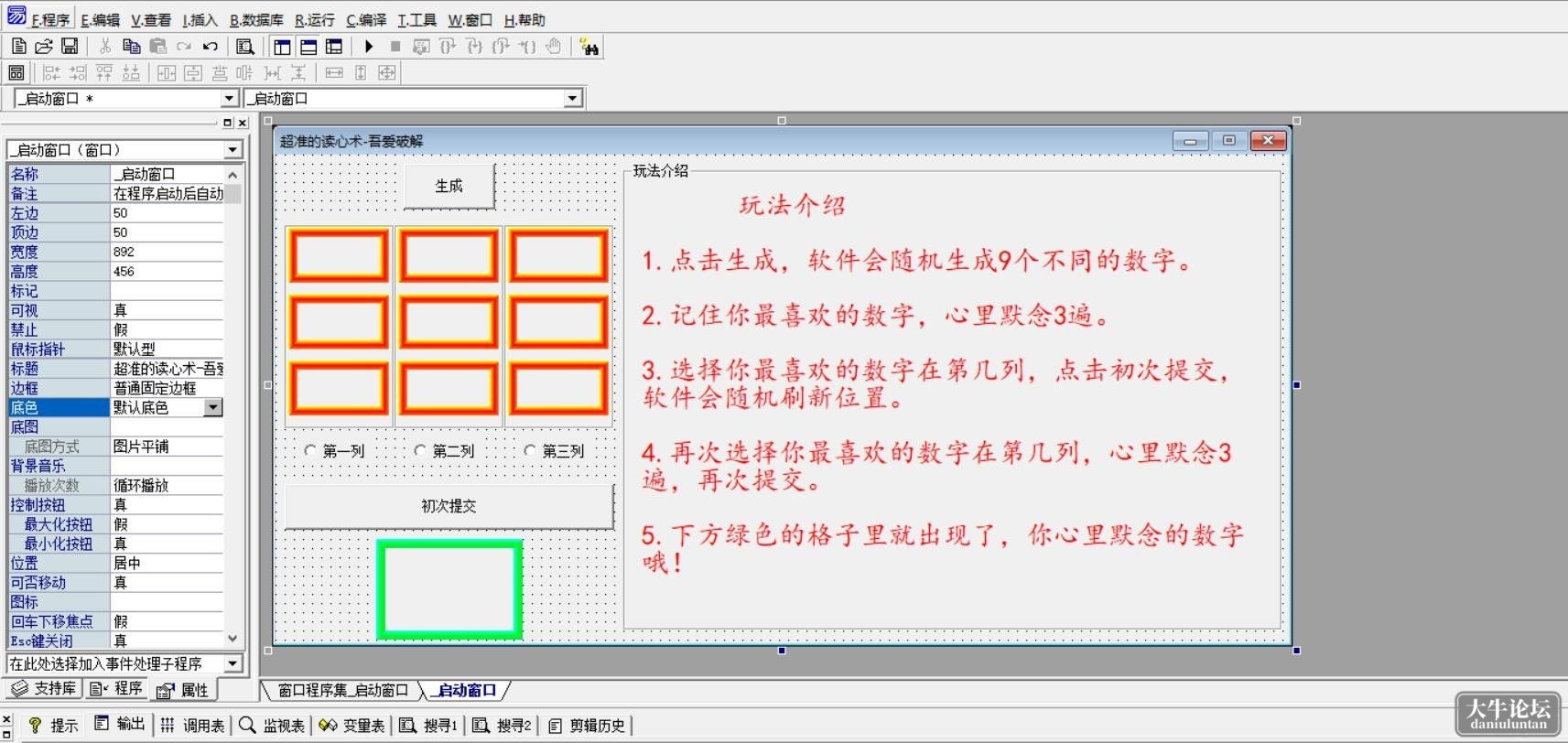
Task: Click the New file toolbar icon
Action: point(18,46)
